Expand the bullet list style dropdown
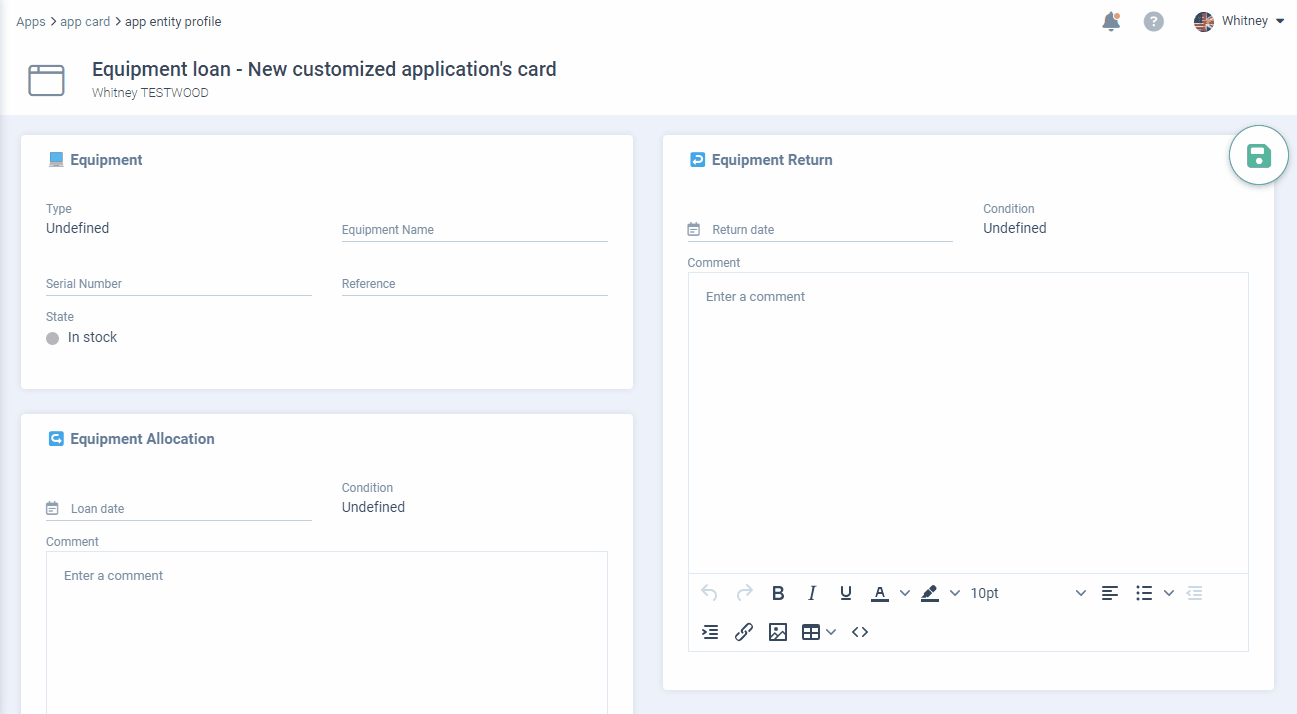The width and height of the screenshot is (1297, 714). [1169, 593]
